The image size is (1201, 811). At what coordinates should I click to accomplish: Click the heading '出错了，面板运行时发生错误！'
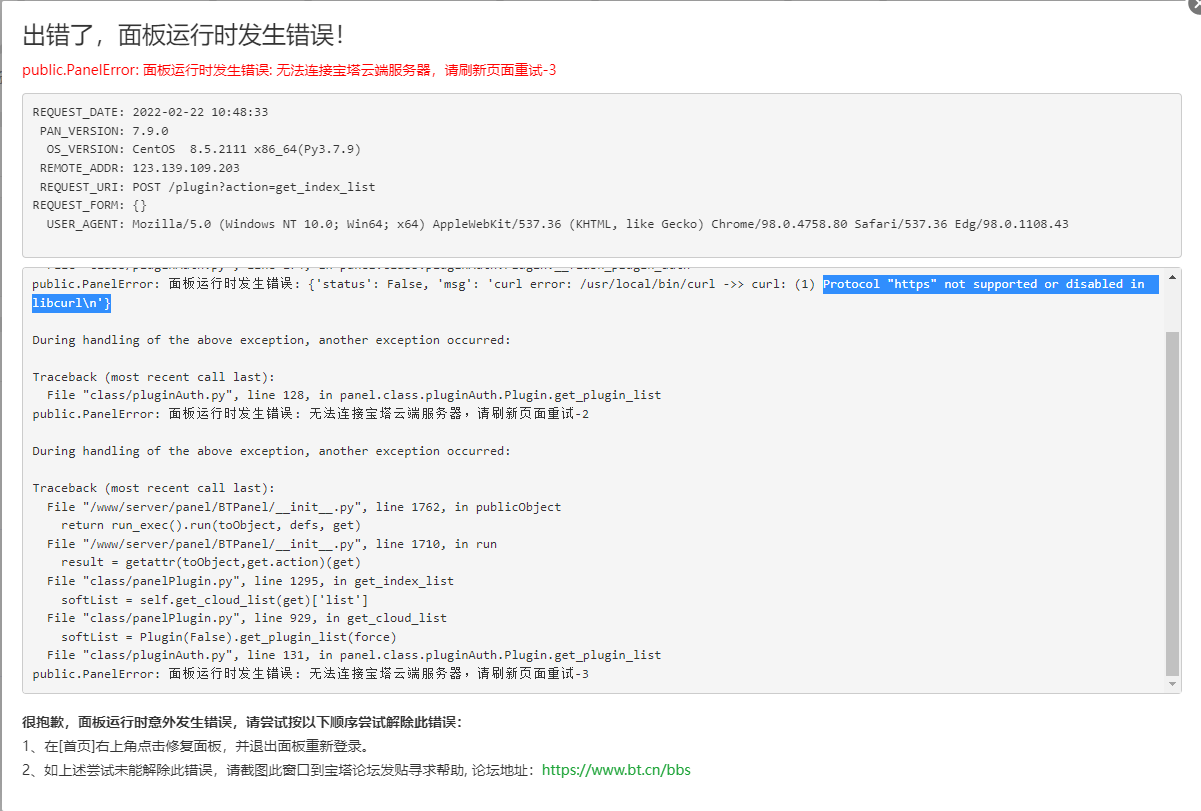click(x=185, y=35)
